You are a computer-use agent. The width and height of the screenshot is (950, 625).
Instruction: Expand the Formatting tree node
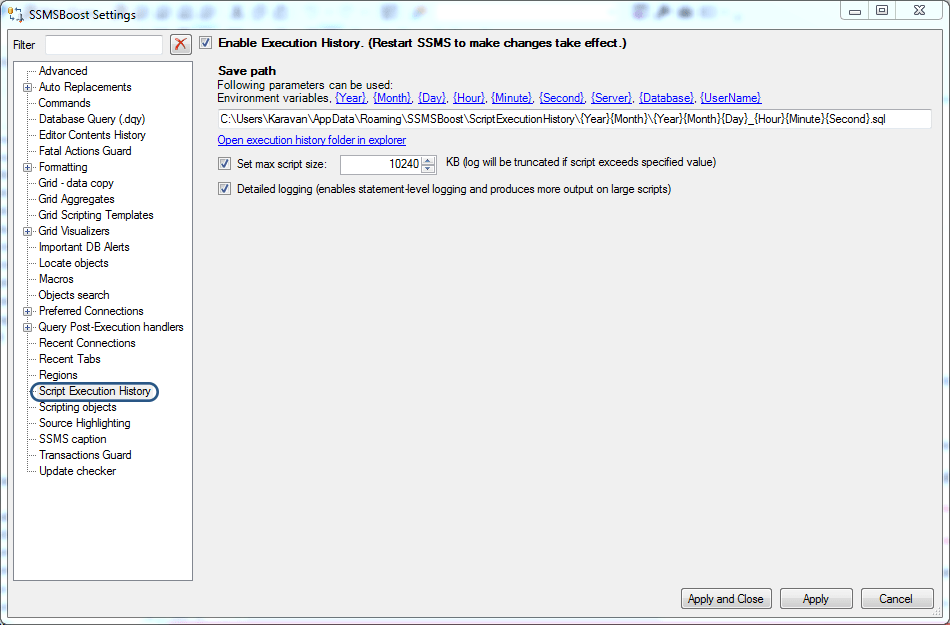[x=27, y=167]
